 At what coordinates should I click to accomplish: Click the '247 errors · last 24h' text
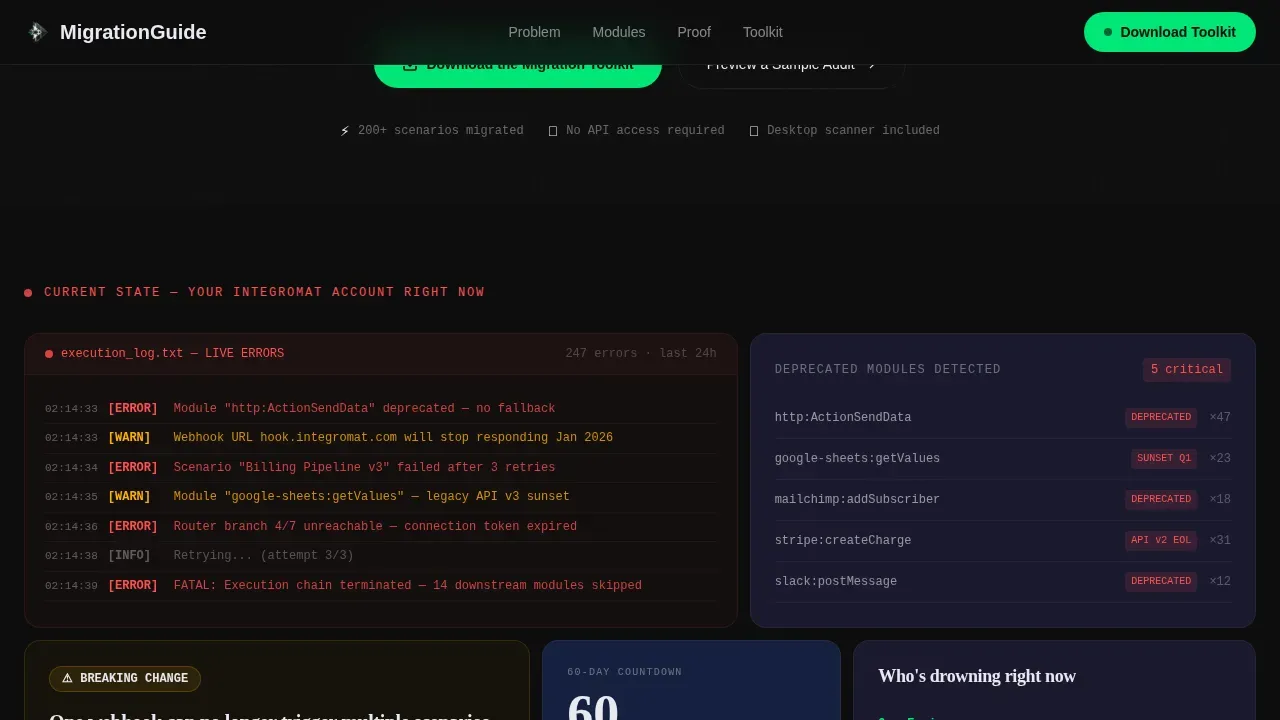tap(641, 354)
